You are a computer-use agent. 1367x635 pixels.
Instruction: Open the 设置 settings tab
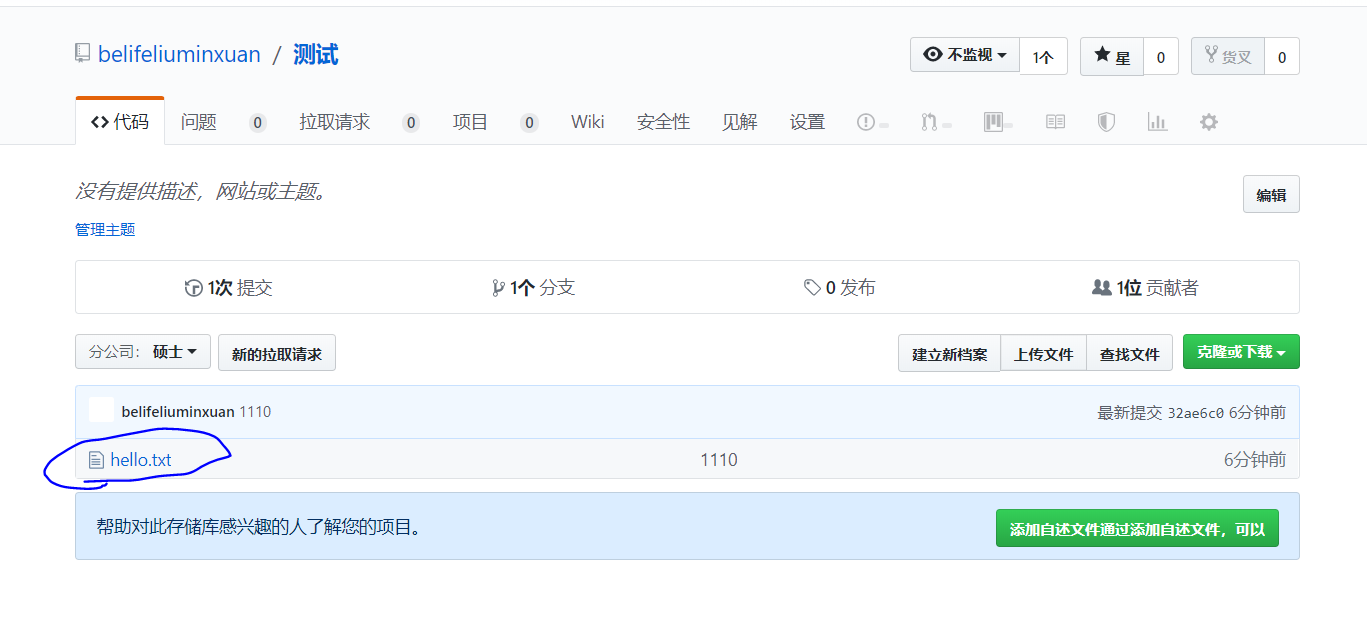tap(807, 122)
